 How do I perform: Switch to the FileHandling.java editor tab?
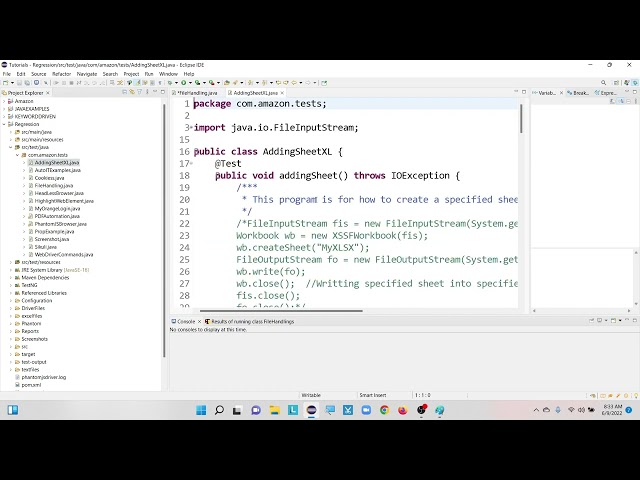coord(198,93)
